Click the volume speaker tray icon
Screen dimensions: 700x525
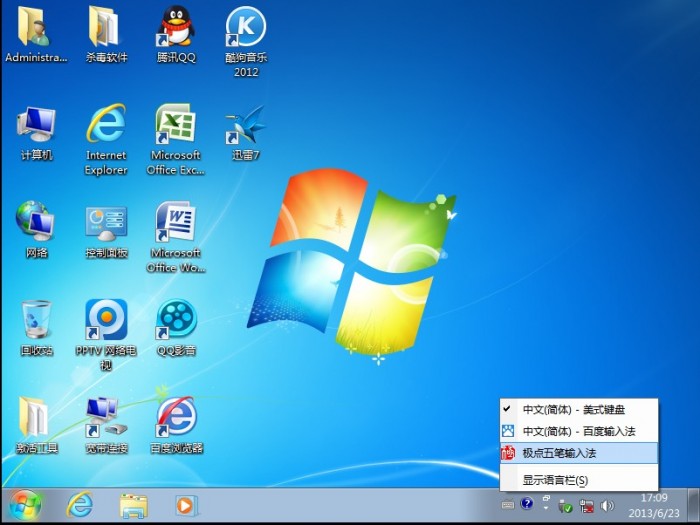(x=607, y=505)
